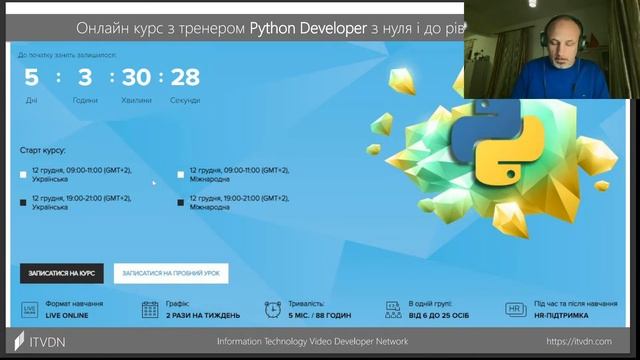This screenshot has height=360, width=640.
Task: Click the presenter webcam video thumbnail
Action: [x=552, y=49]
